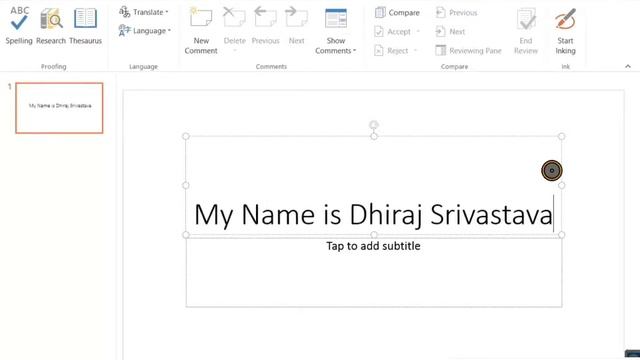Go to Previous change in Compare group
Screen dimensions: 640x360
pos(456,13)
